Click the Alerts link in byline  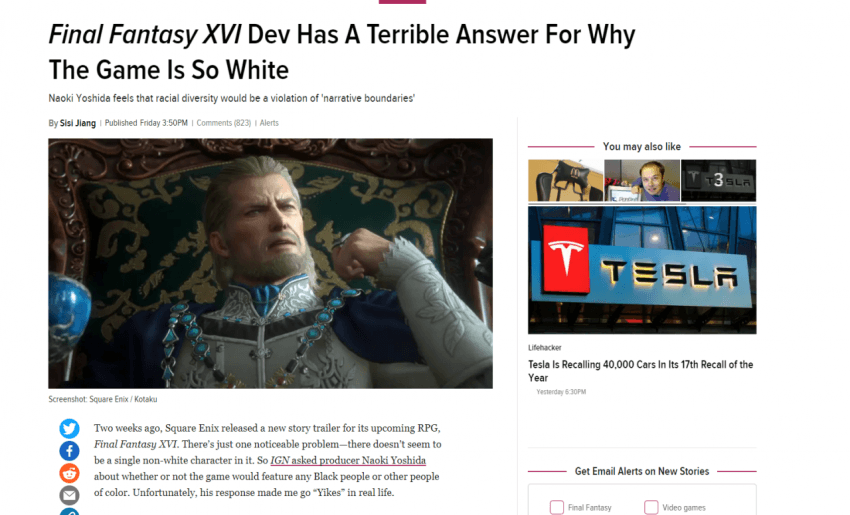269,123
